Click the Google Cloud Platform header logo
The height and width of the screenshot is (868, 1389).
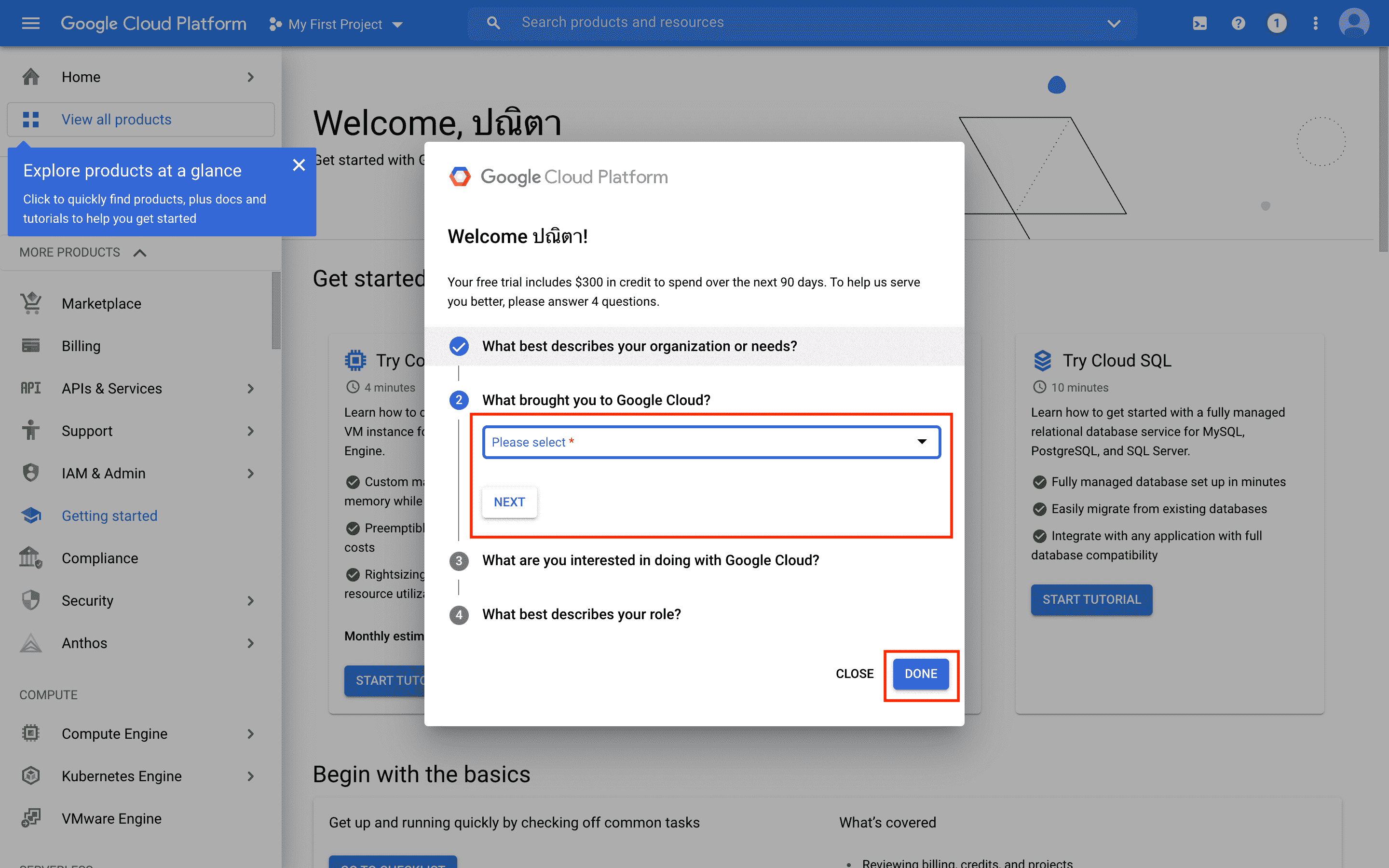[x=153, y=24]
